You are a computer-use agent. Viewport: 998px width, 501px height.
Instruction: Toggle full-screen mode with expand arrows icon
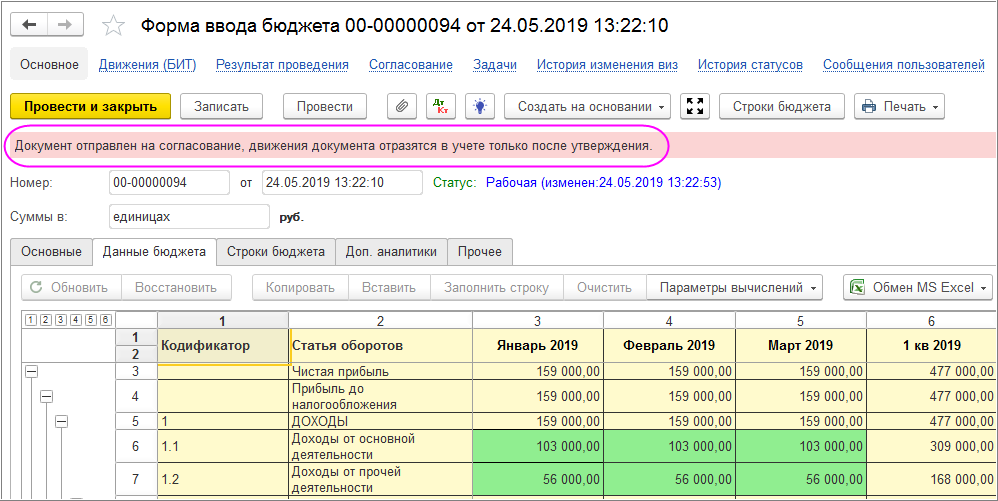[695, 106]
